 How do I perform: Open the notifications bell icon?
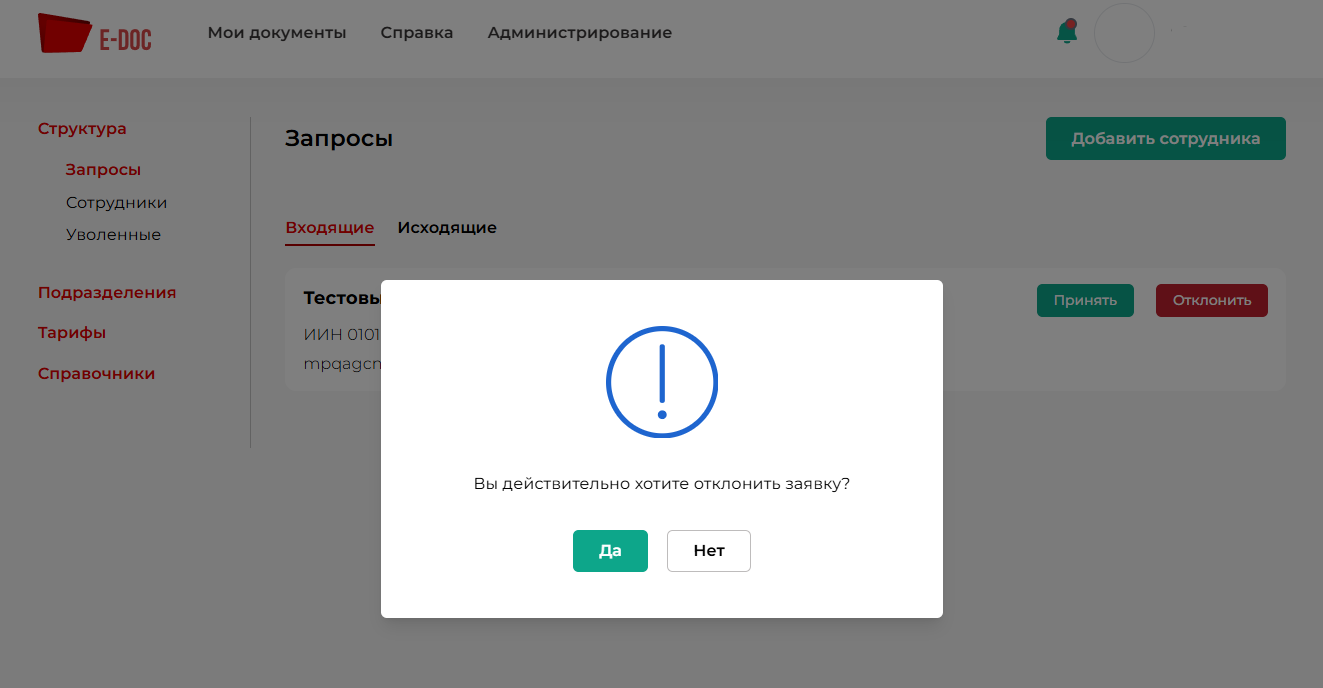coord(1067,32)
